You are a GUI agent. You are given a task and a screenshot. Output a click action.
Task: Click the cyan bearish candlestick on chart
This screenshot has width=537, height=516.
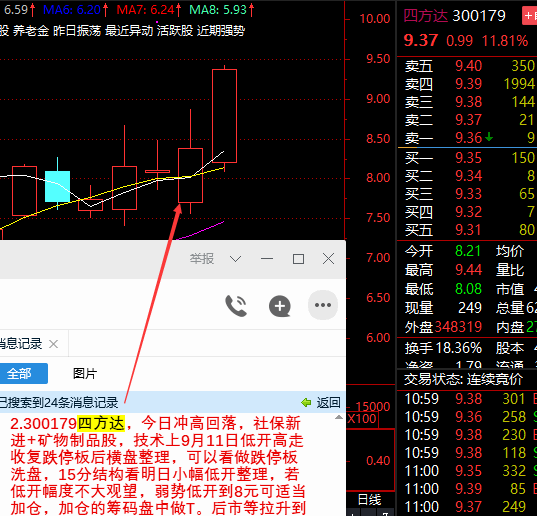click(x=58, y=186)
